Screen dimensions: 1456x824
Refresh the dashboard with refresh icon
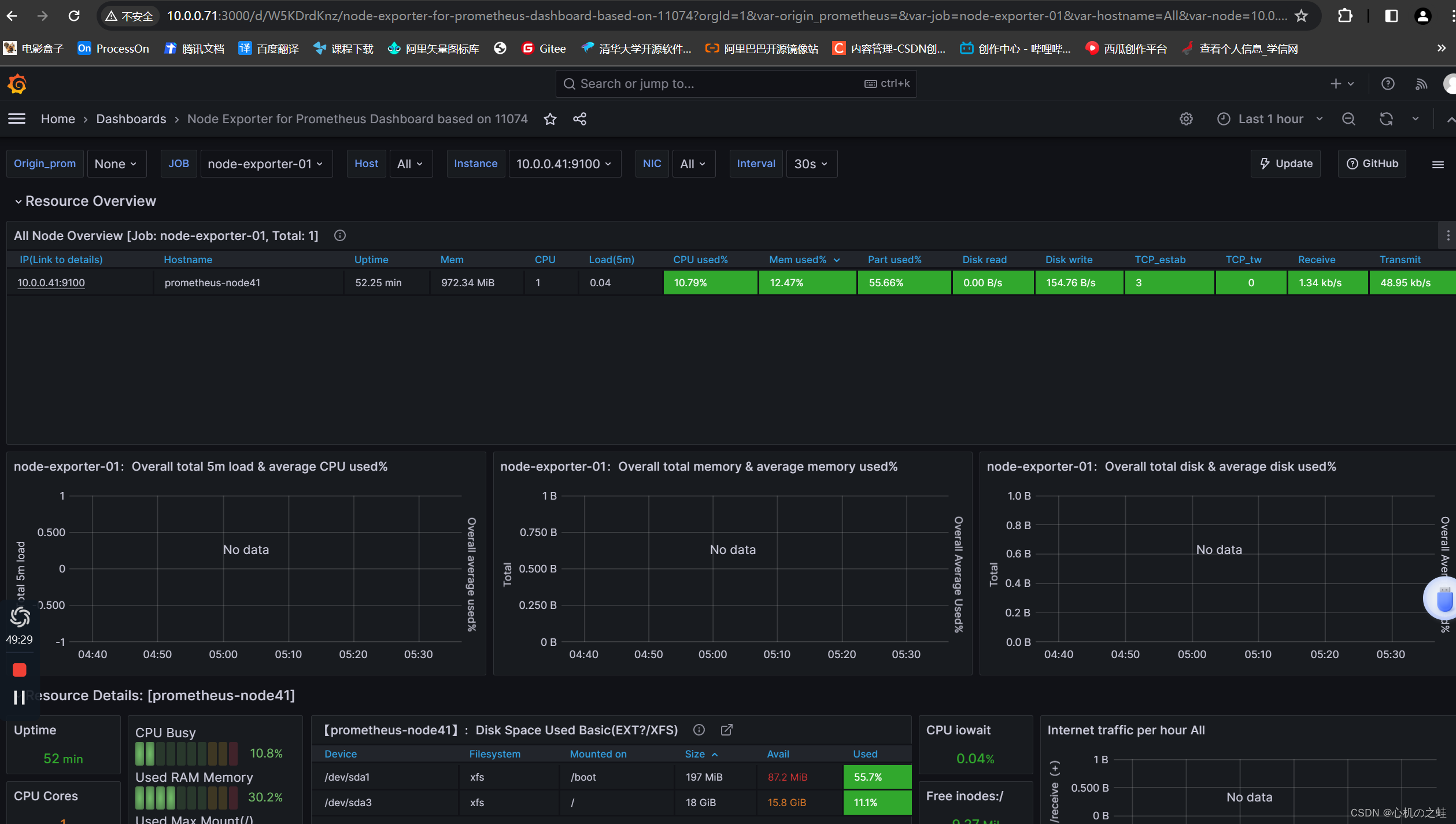[1386, 119]
